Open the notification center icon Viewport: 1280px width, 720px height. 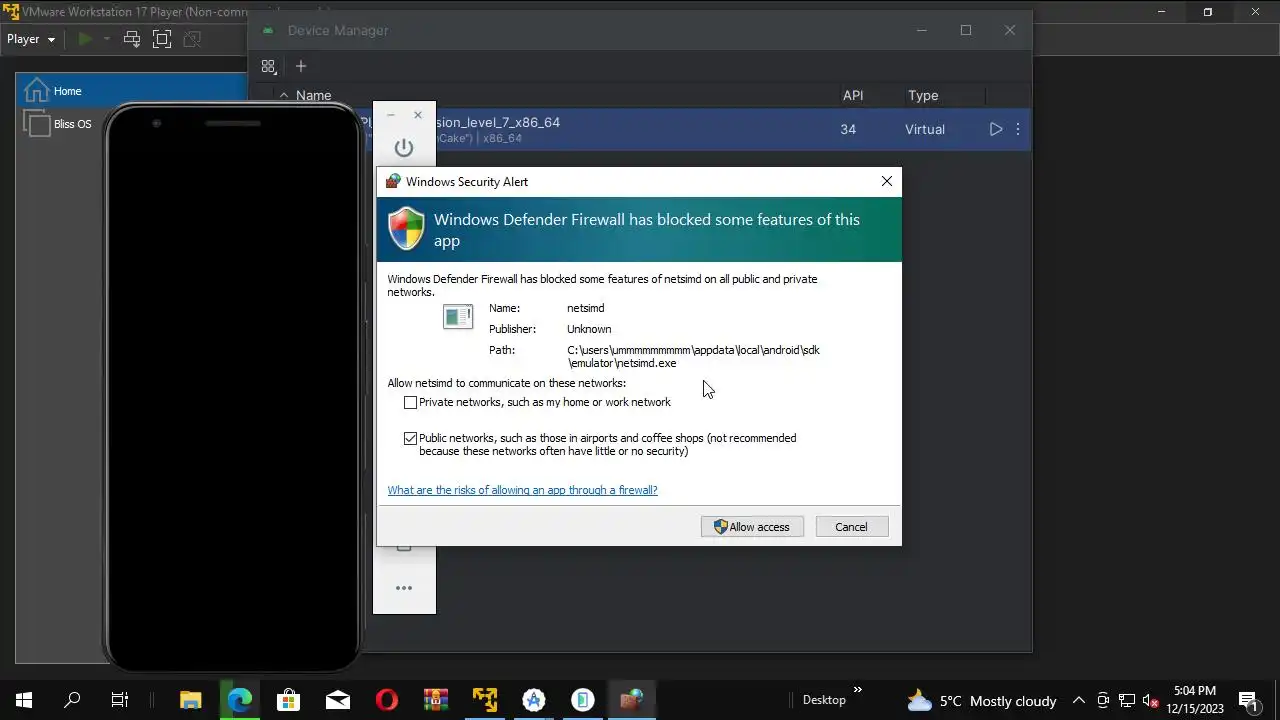[x=1248, y=700]
